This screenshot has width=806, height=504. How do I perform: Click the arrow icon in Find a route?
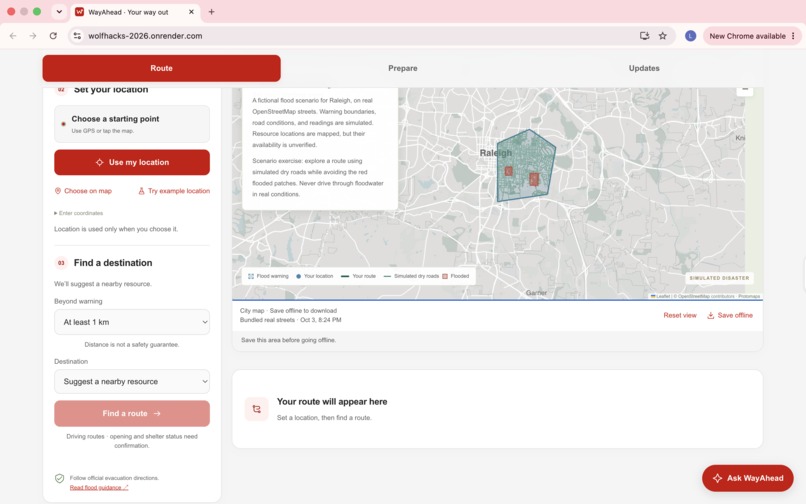click(x=157, y=413)
